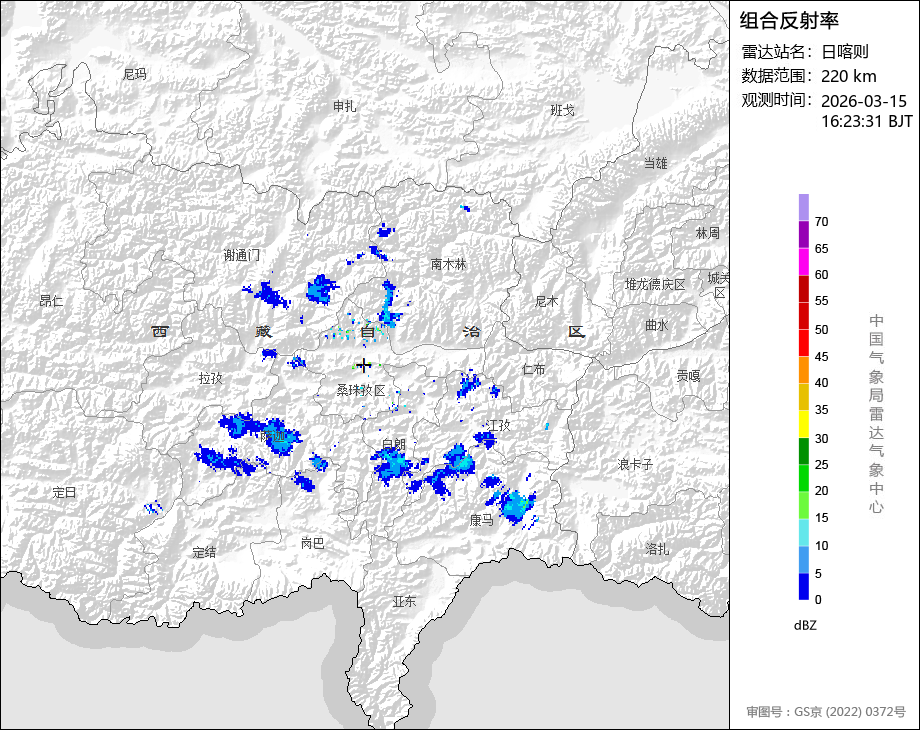The image size is (920, 730).
Task: Click the 观测时间 label
Action: 773,100
